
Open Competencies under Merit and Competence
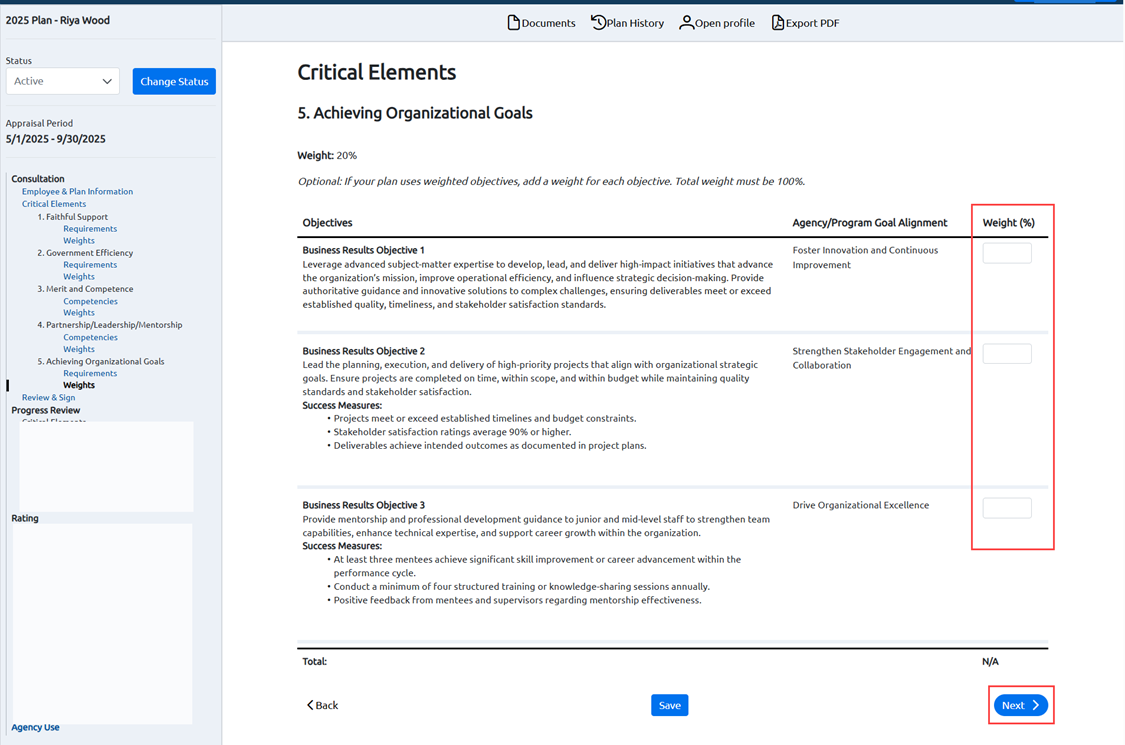click(90, 301)
